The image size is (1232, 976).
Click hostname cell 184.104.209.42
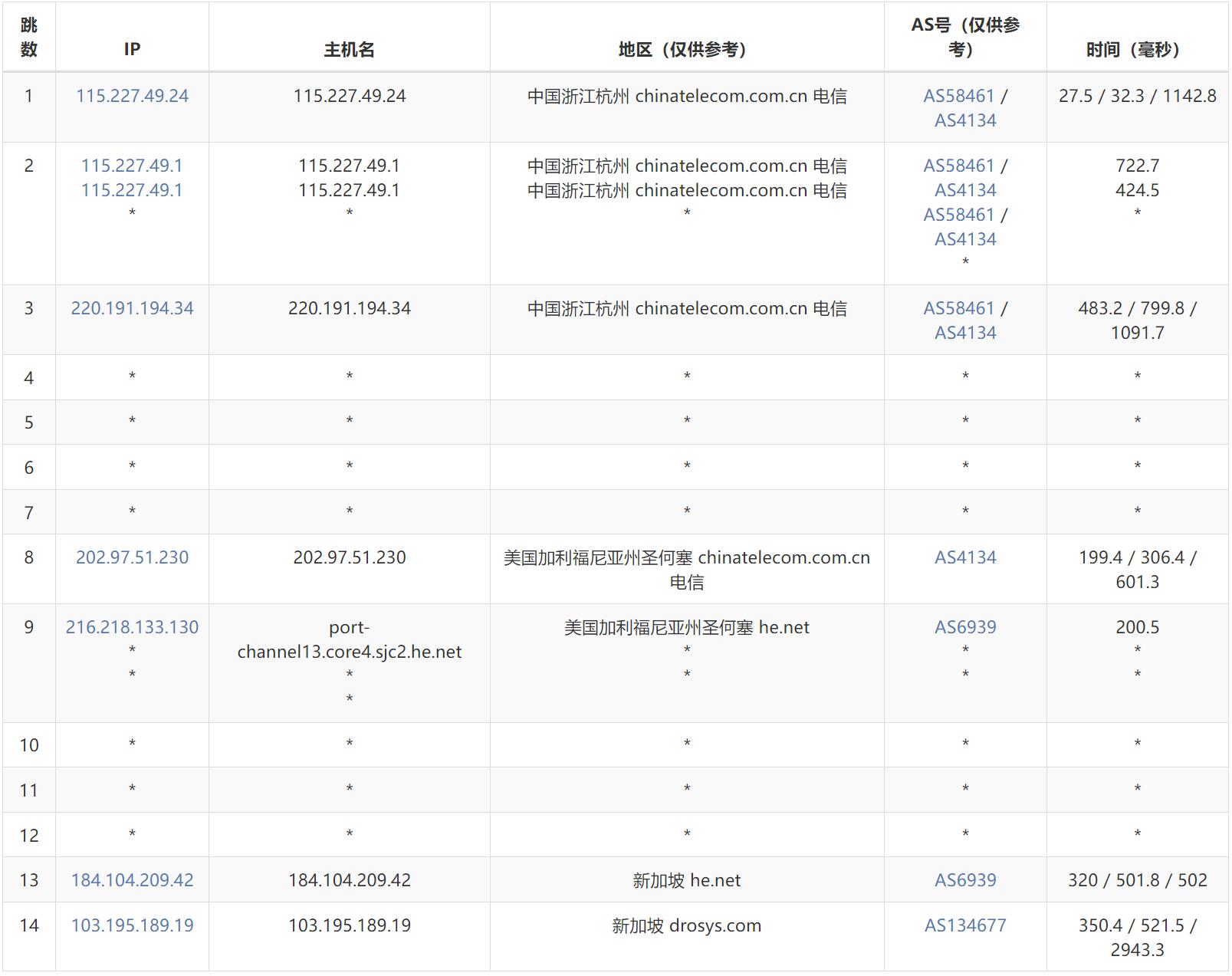349,880
